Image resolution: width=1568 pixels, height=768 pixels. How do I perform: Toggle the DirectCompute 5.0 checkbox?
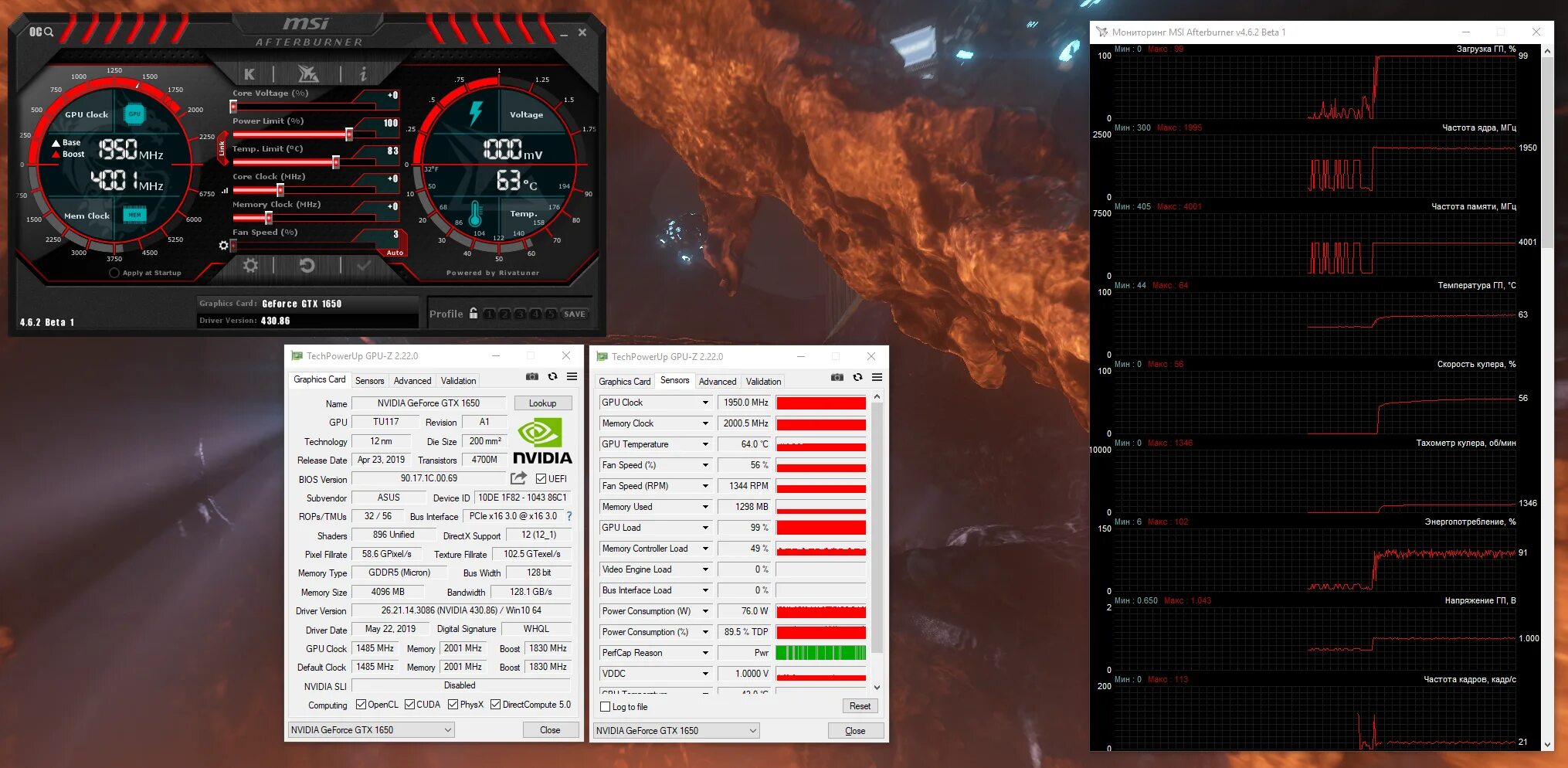tap(495, 705)
